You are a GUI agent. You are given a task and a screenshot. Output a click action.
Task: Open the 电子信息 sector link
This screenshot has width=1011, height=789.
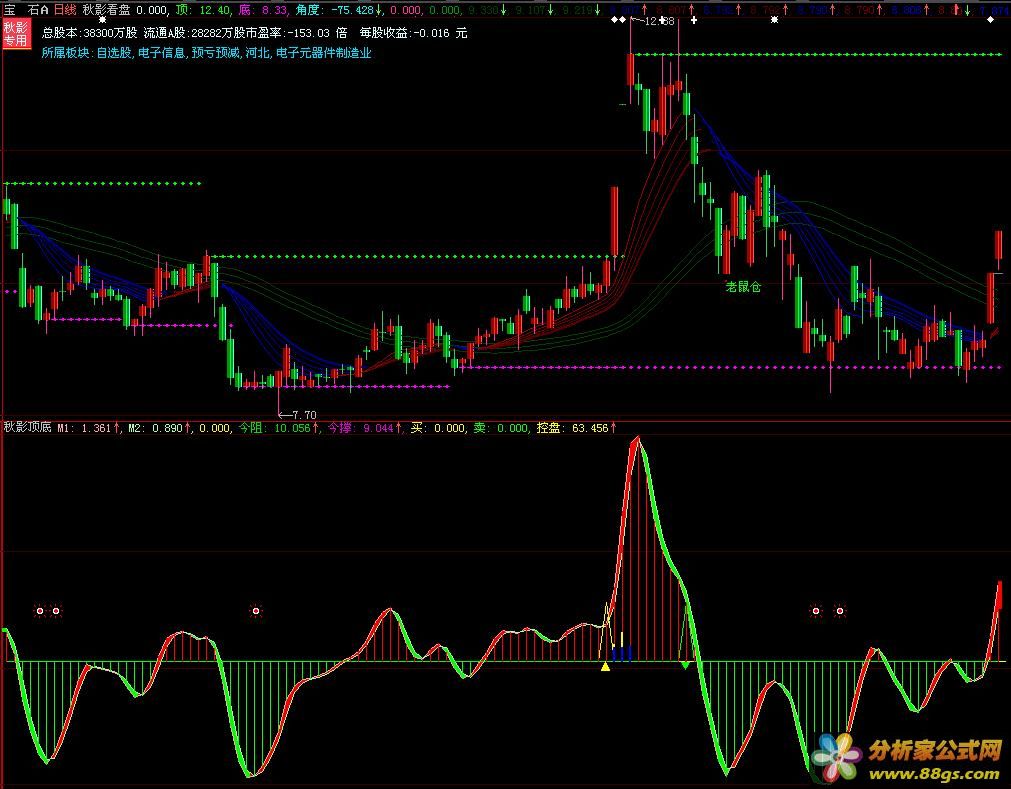point(162,53)
